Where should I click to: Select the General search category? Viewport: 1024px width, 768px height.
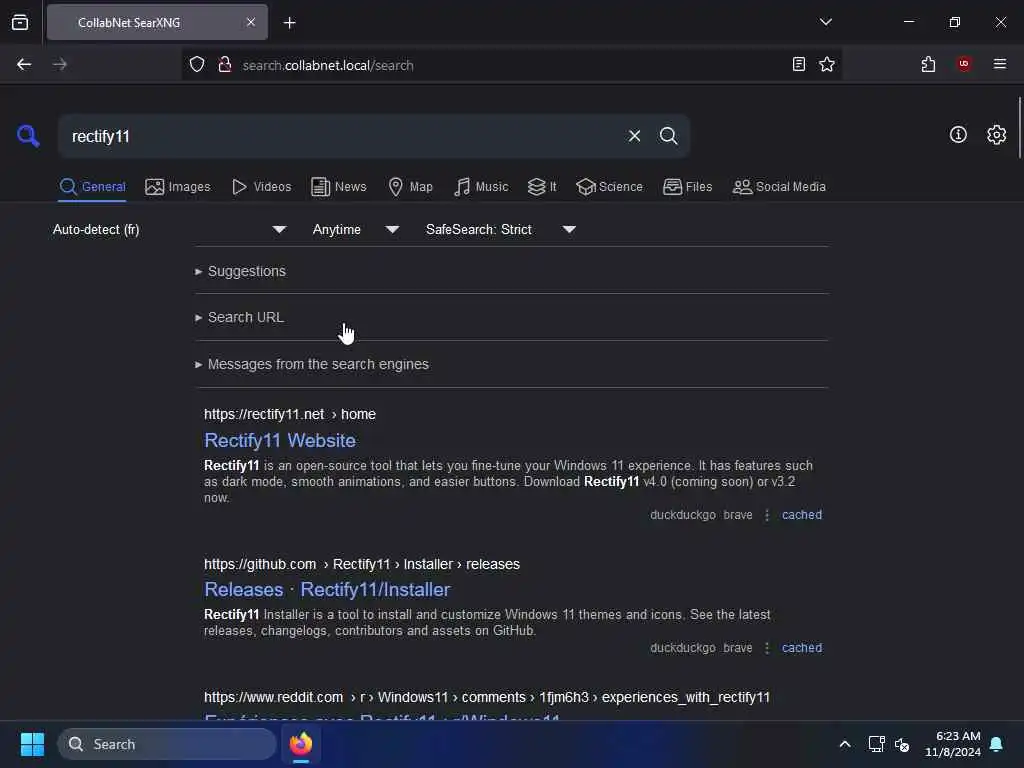92,187
